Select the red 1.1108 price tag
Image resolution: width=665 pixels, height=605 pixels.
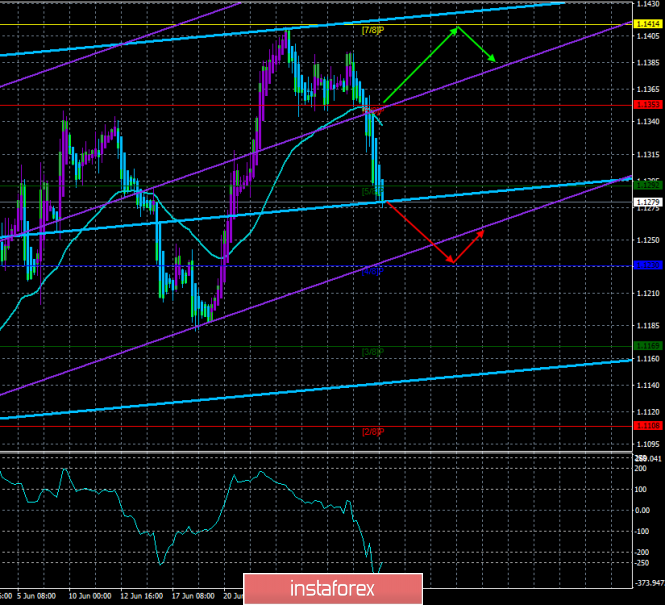[648, 426]
